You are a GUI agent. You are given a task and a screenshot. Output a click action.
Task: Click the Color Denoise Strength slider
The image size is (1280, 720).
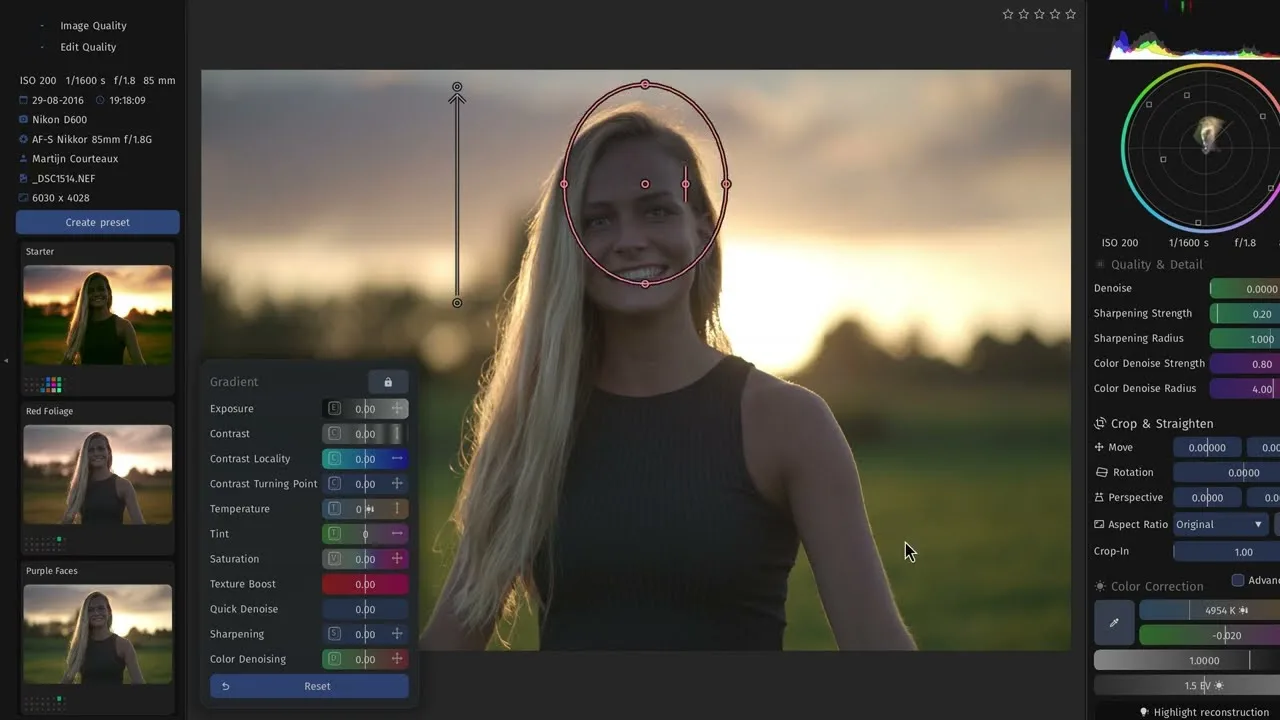[1245, 363]
